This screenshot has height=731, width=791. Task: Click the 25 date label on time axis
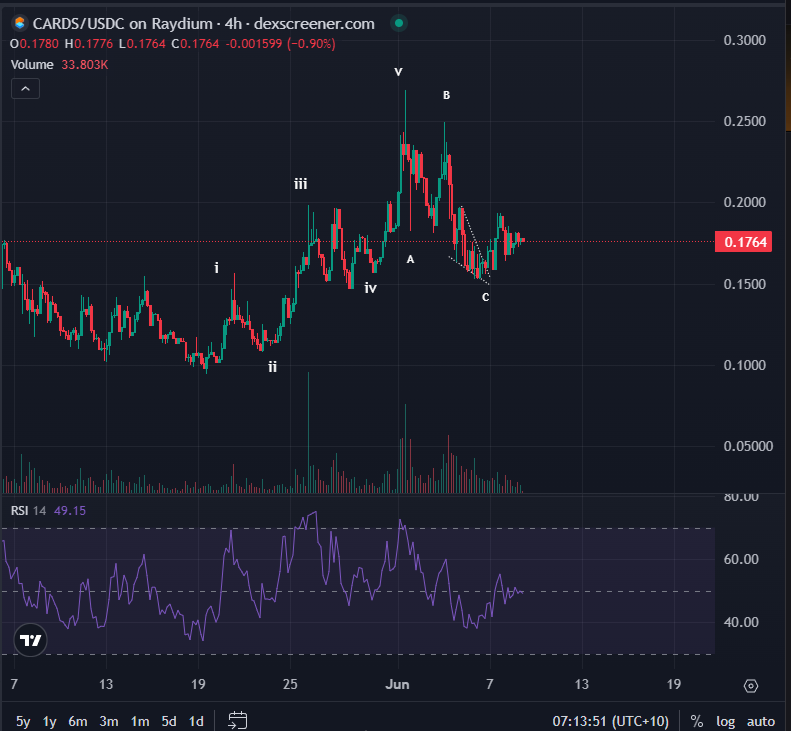pyautogui.click(x=290, y=685)
